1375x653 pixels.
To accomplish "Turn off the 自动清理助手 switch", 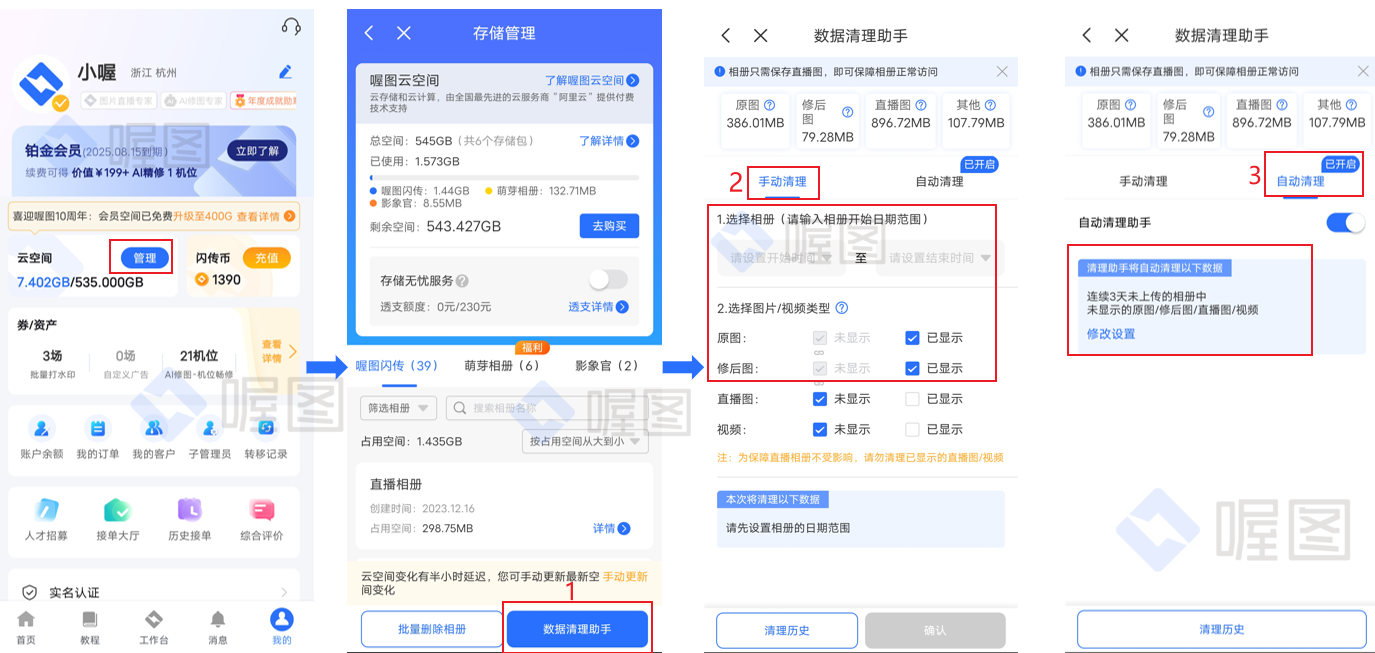I will click(x=1346, y=222).
